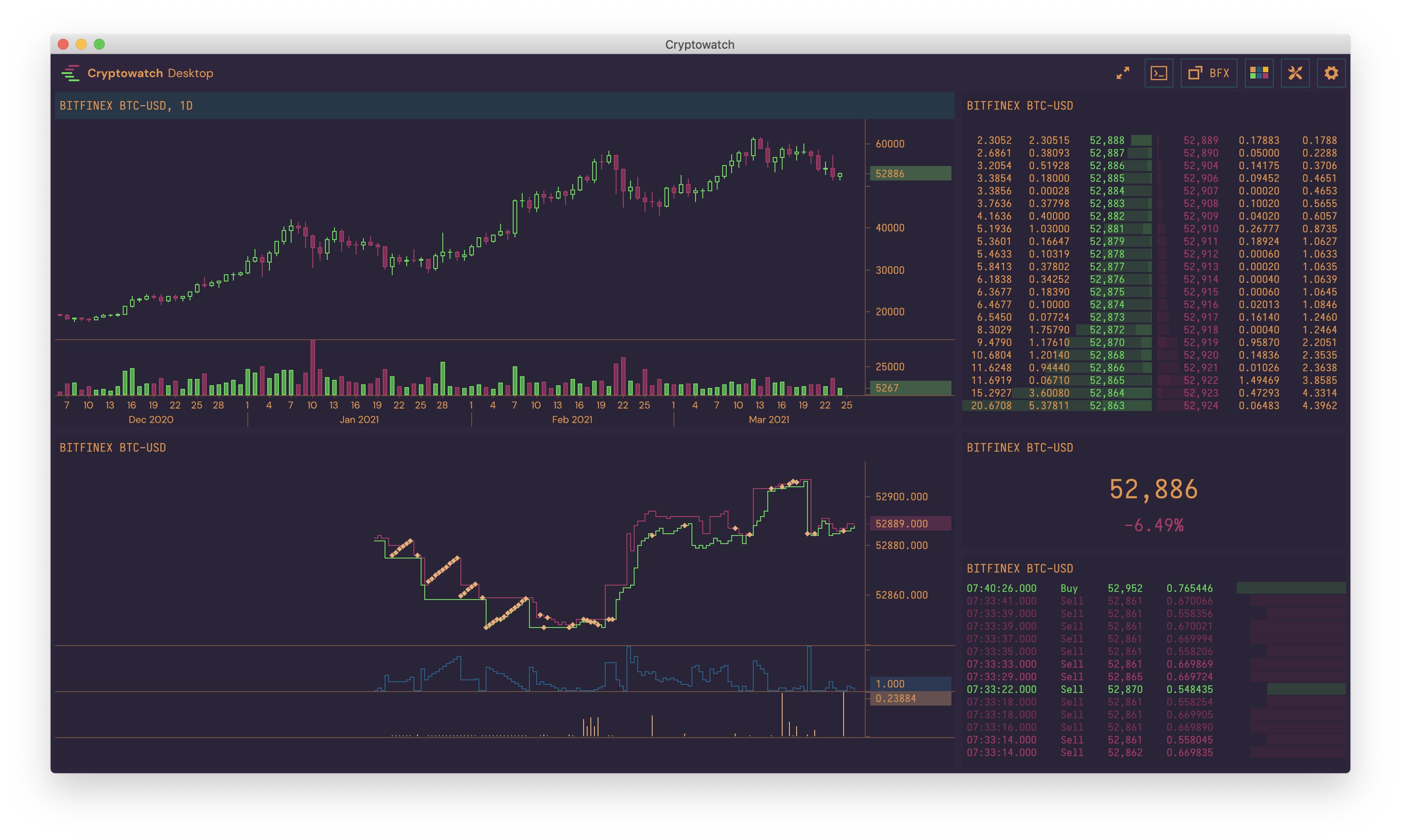
Task: Click the 07:33:22.000 Sell trade row
Action: (1155, 689)
